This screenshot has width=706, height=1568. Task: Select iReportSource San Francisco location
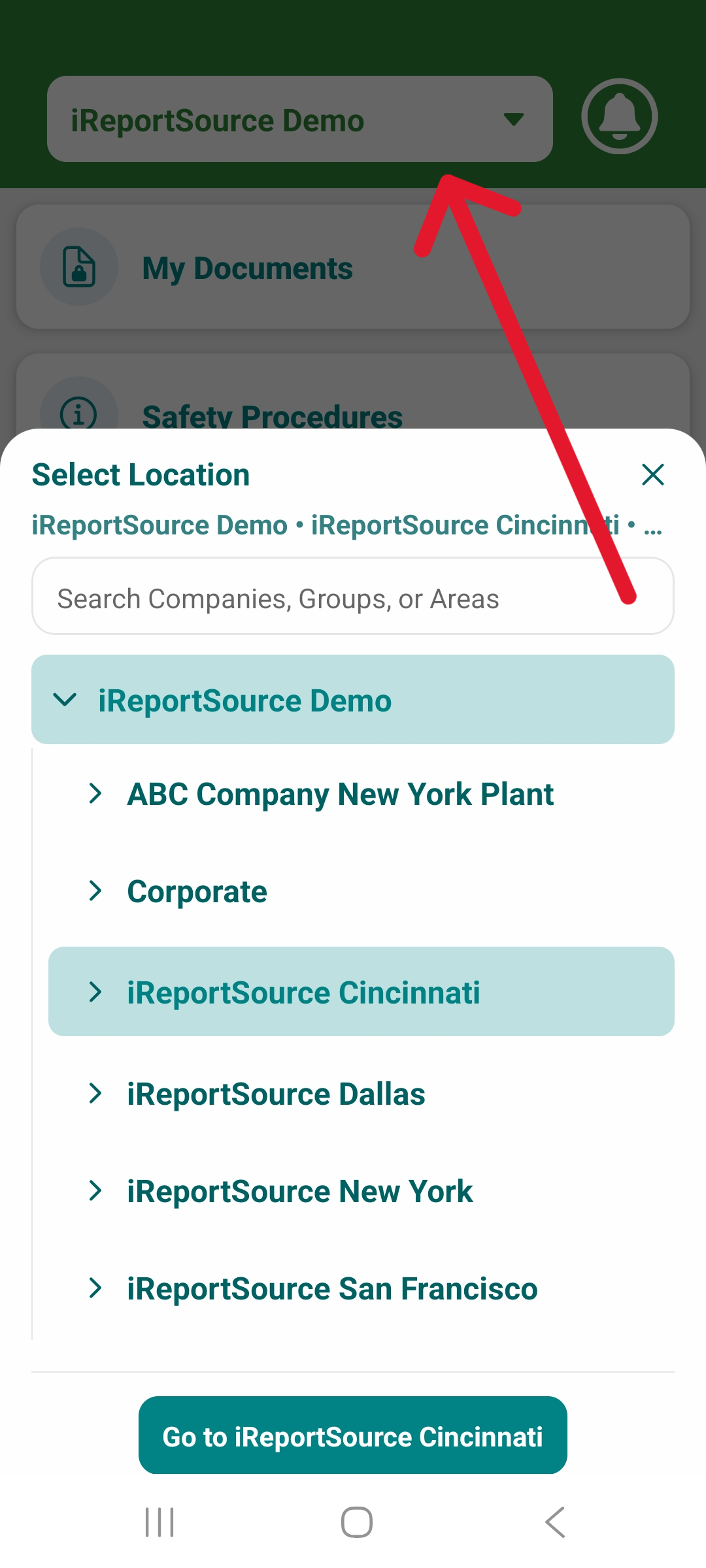click(332, 1289)
